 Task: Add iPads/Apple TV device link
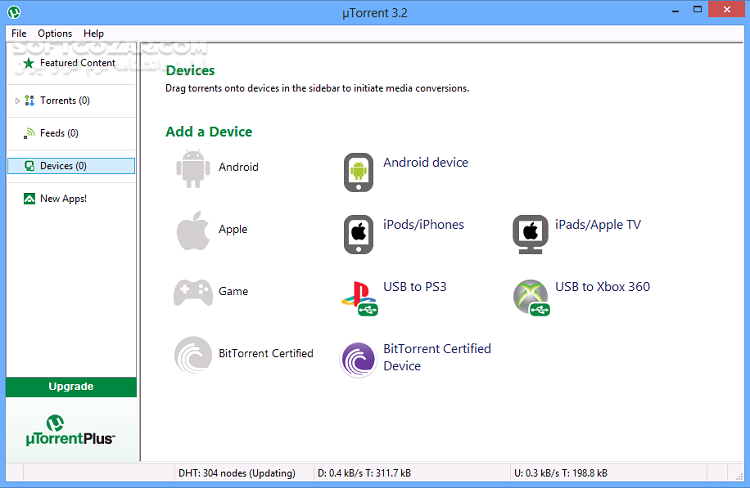coord(598,224)
